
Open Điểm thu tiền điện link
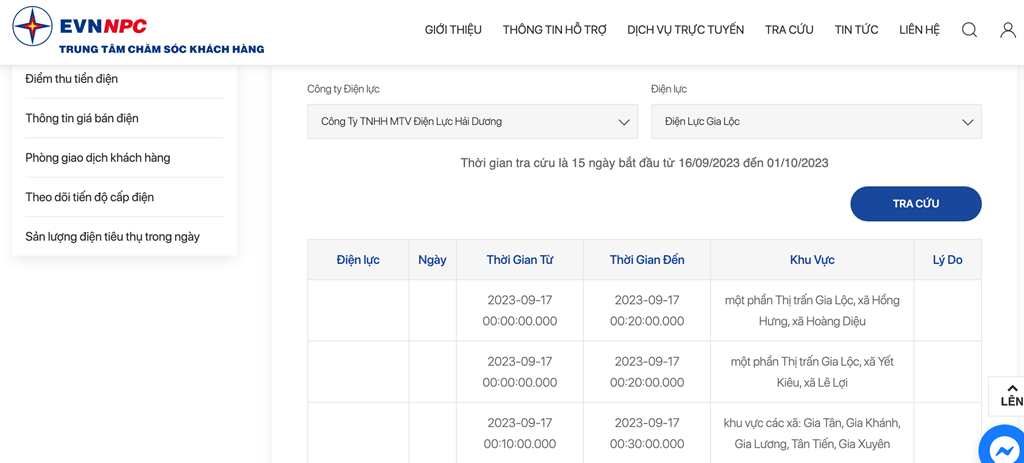pyautogui.click(x=72, y=79)
